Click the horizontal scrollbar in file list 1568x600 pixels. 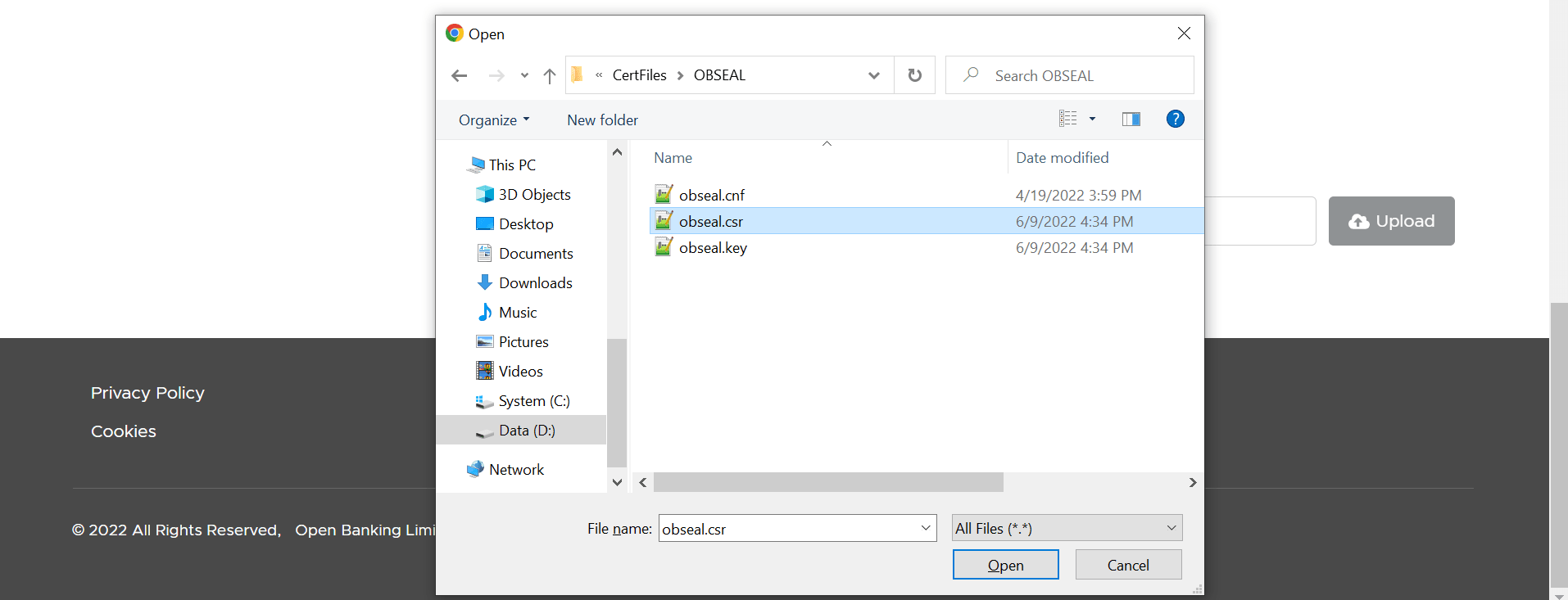click(827, 483)
